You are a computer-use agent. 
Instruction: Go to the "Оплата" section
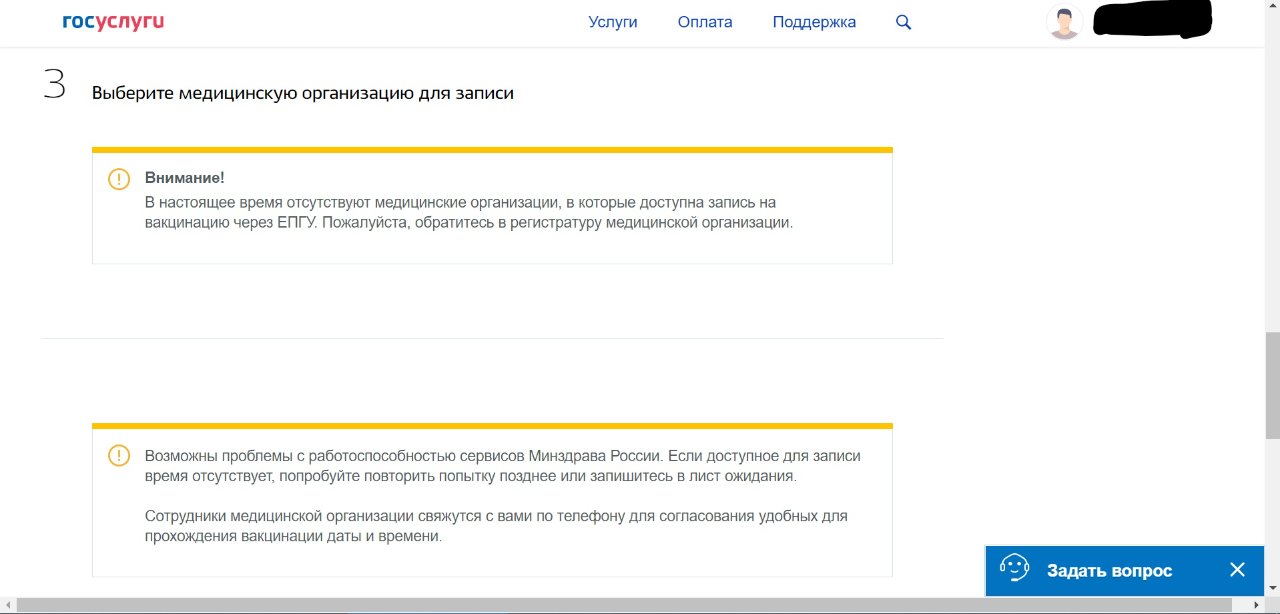coord(705,22)
